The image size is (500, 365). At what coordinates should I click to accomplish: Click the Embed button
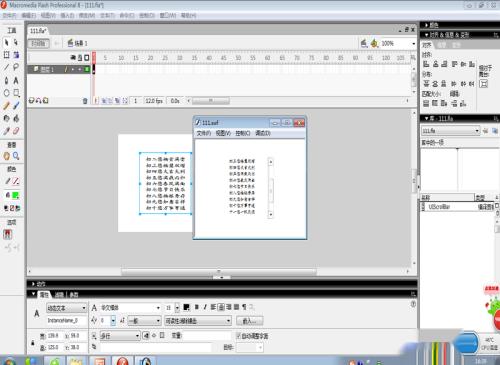click(250, 321)
